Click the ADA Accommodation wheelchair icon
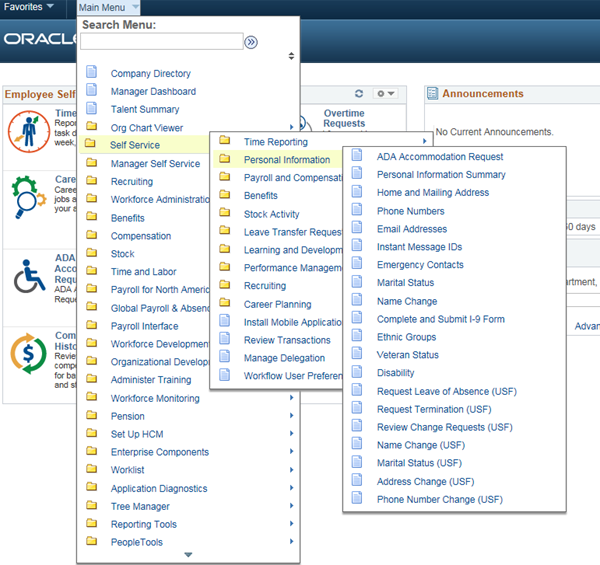Viewport: 600px width, 565px height. pos(29,277)
